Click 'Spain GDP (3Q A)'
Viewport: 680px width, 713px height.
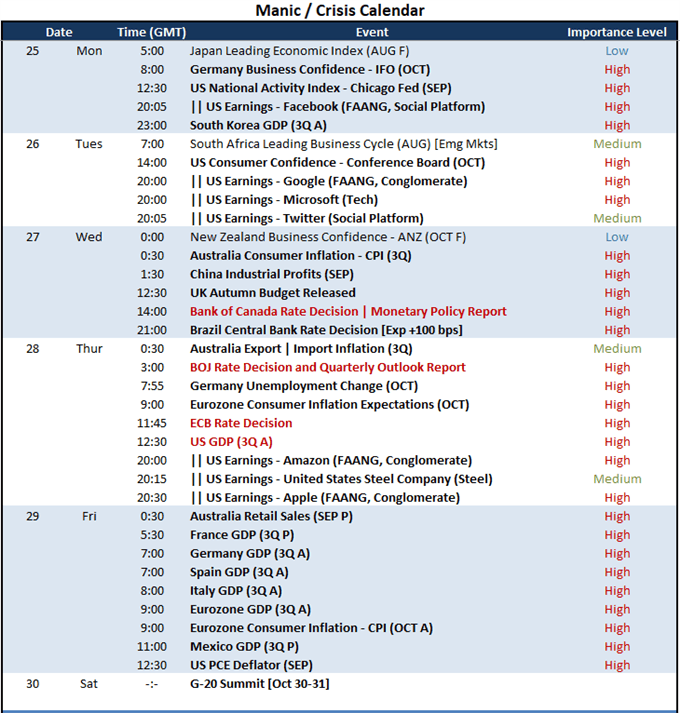[x=239, y=573]
